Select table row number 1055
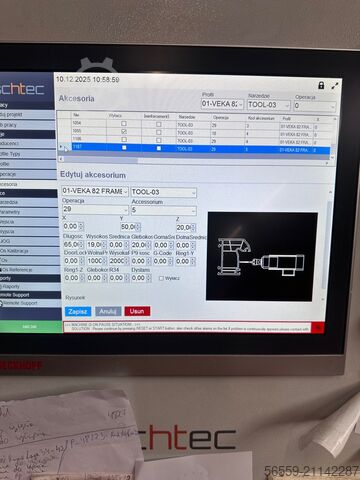 pyautogui.click(x=194, y=132)
